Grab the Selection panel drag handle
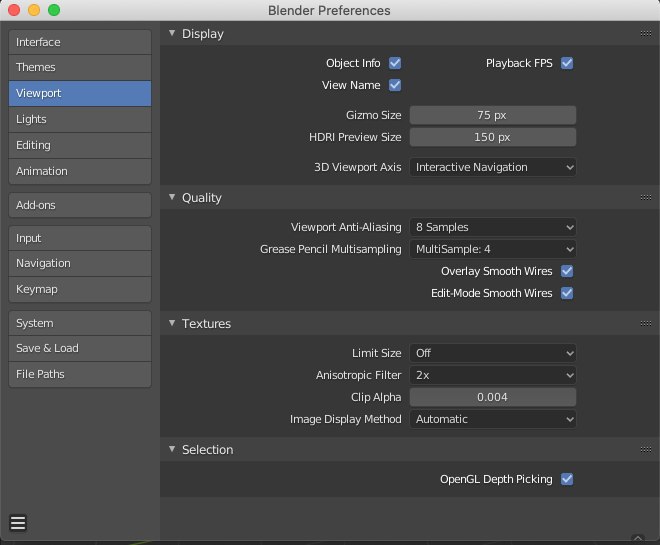The width and height of the screenshot is (660, 545). [x=646, y=449]
